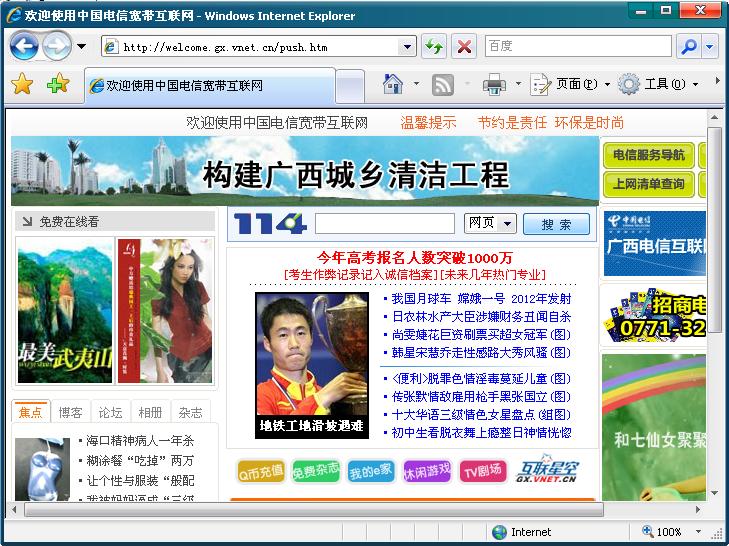
Task: Open link 让个性与服装"般配
Action: (140, 480)
